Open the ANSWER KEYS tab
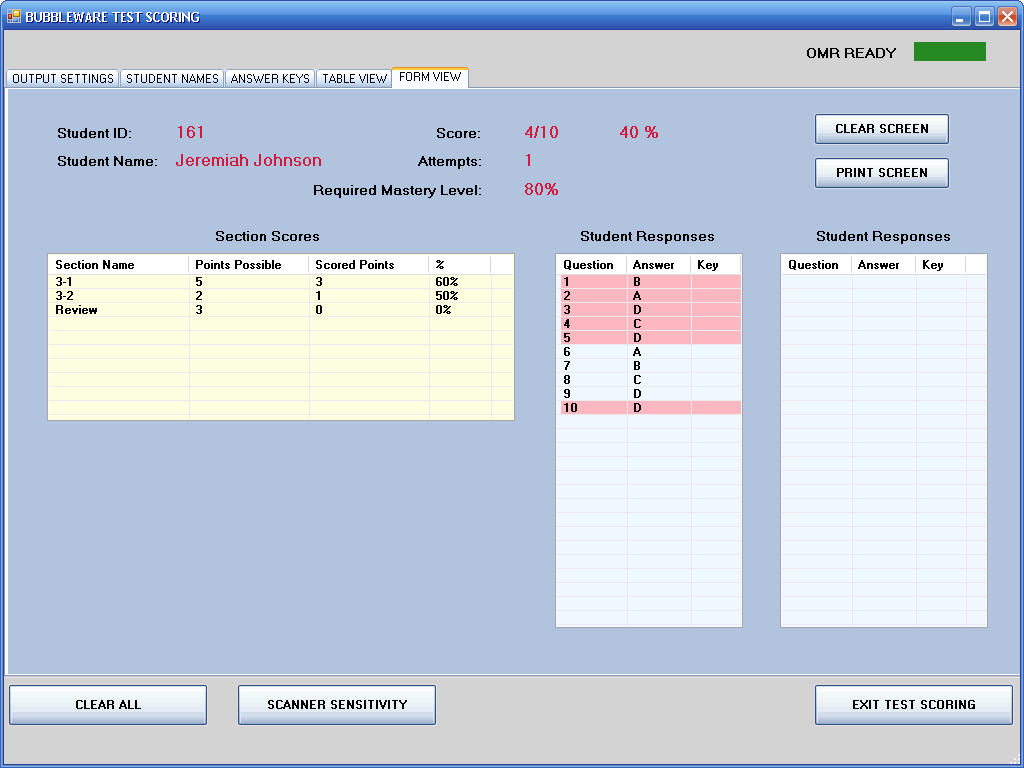 pyautogui.click(x=270, y=78)
